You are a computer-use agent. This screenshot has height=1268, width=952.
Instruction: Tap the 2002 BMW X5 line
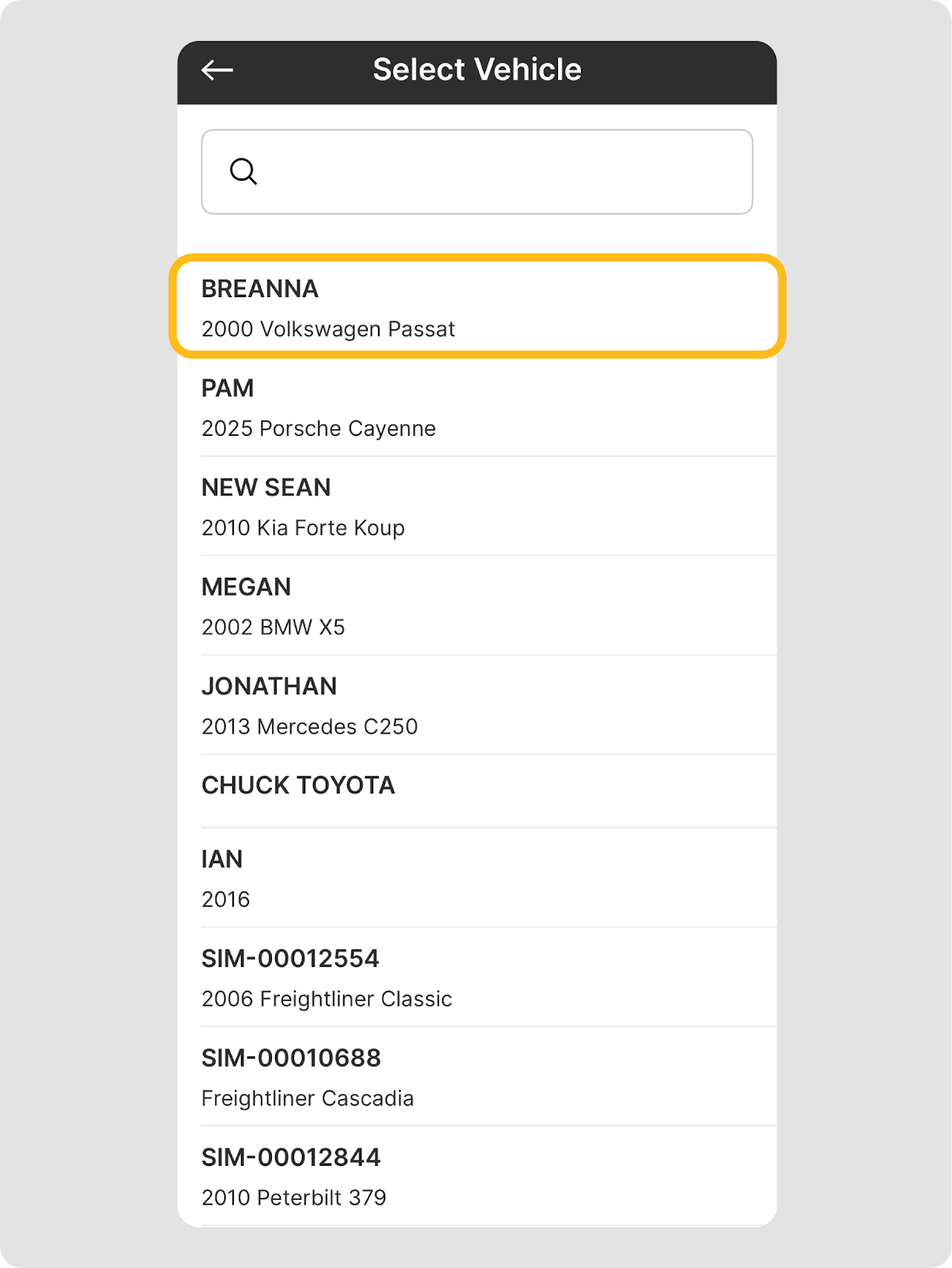point(273,627)
